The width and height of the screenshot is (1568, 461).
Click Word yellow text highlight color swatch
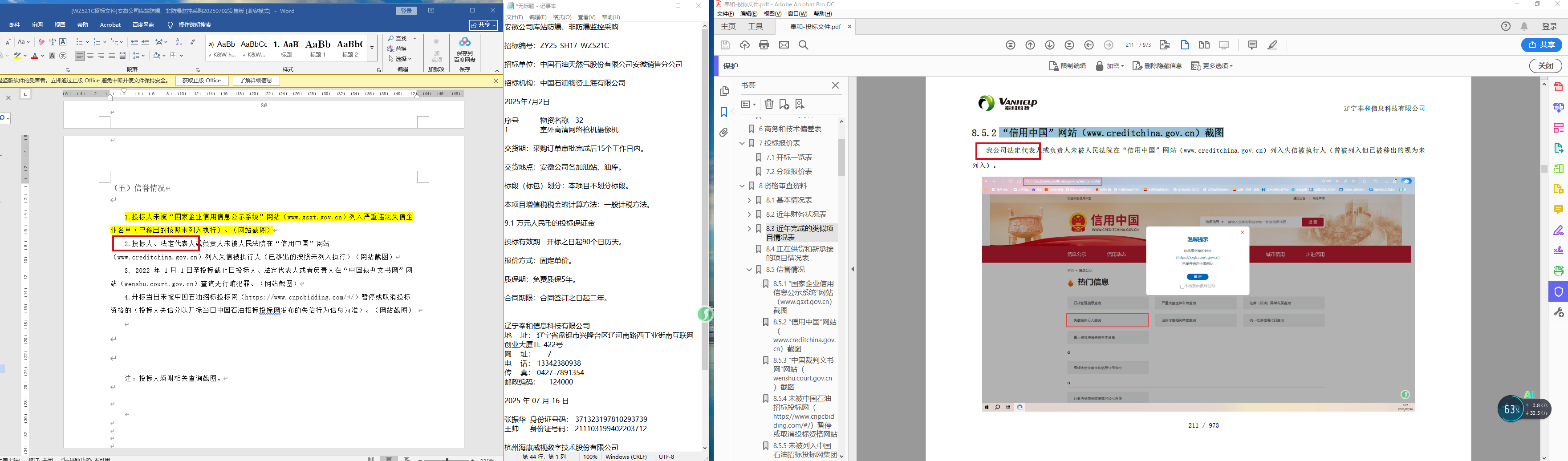click(x=18, y=56)
